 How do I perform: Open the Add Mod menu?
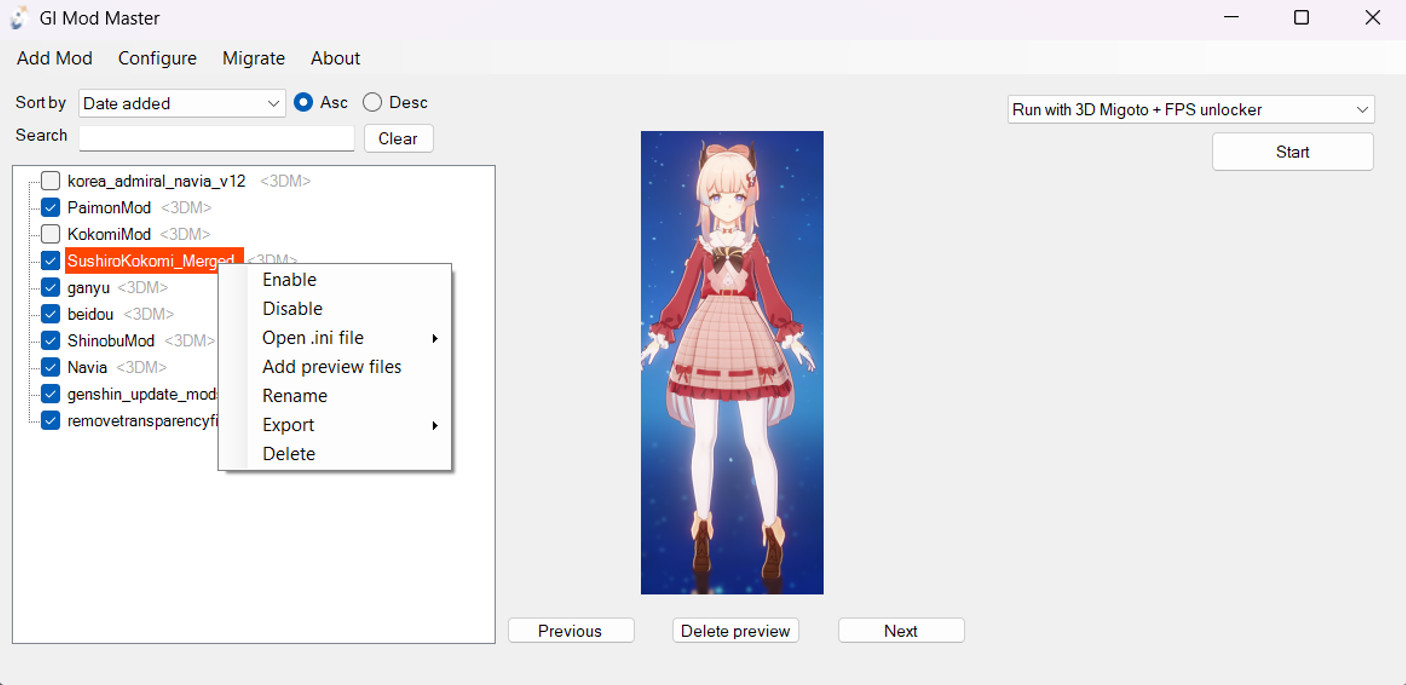[54, 58]
